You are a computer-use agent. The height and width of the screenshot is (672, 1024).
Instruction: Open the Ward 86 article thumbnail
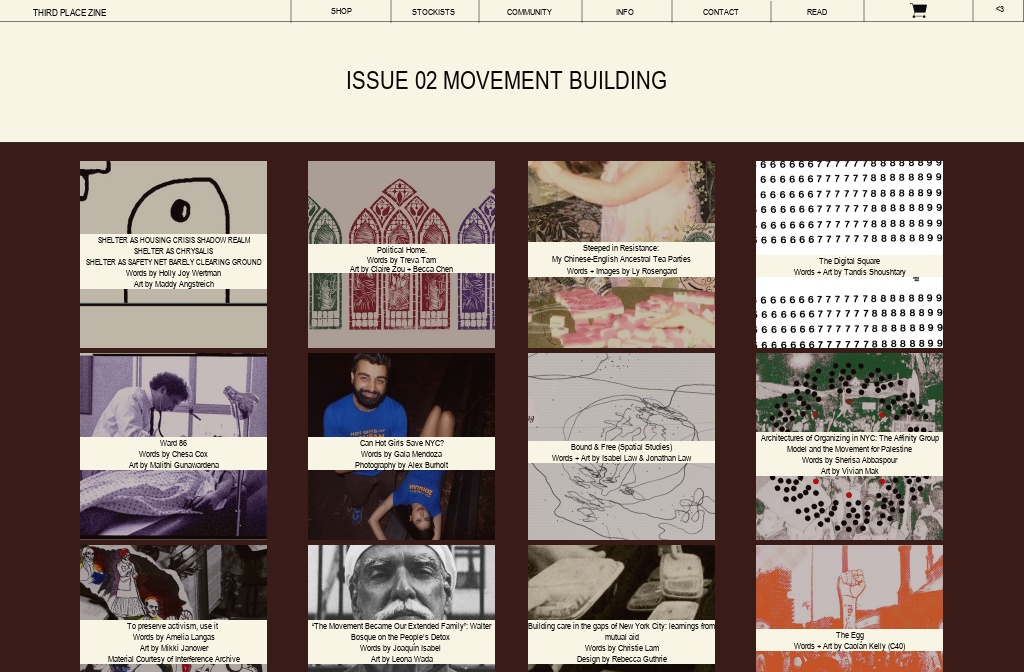tap(173, 447)
